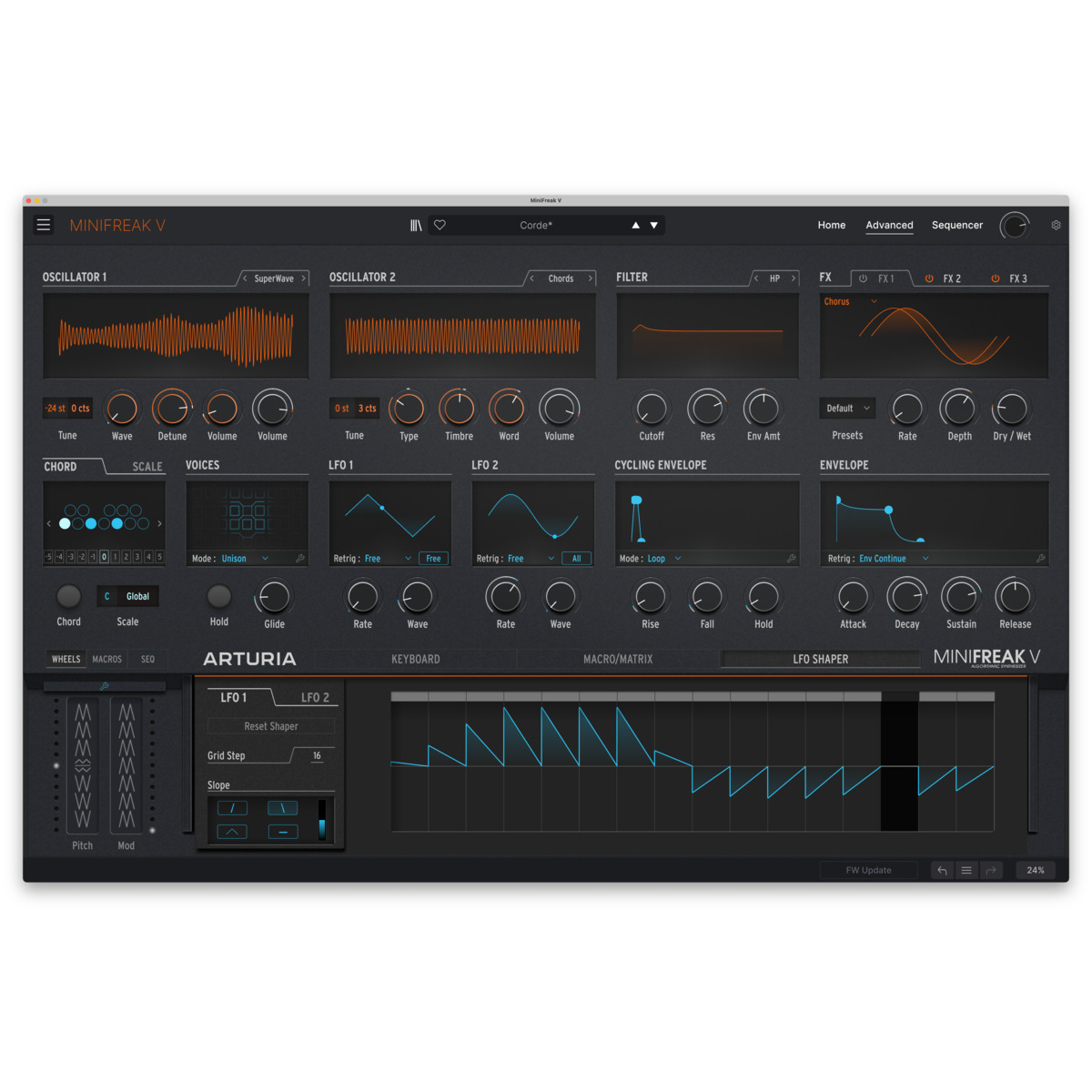
Task: Select the triangle slope shape
Action: [232, 832]
